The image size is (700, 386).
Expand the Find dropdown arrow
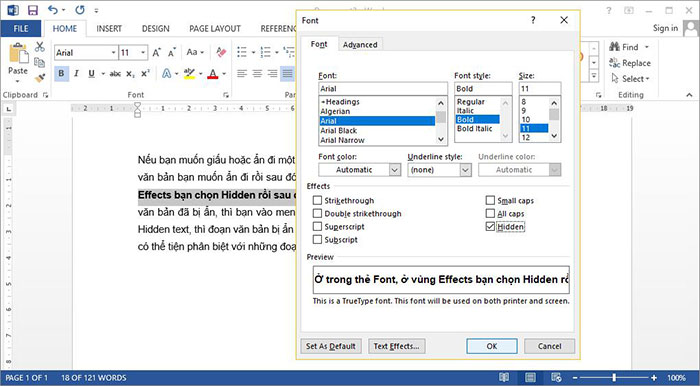(646, 47)
